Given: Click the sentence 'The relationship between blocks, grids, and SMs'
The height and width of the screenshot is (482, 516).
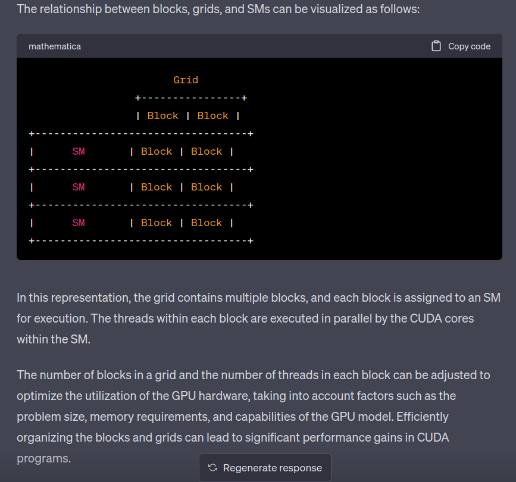Looking at the screenshot, I should (218, 9).
